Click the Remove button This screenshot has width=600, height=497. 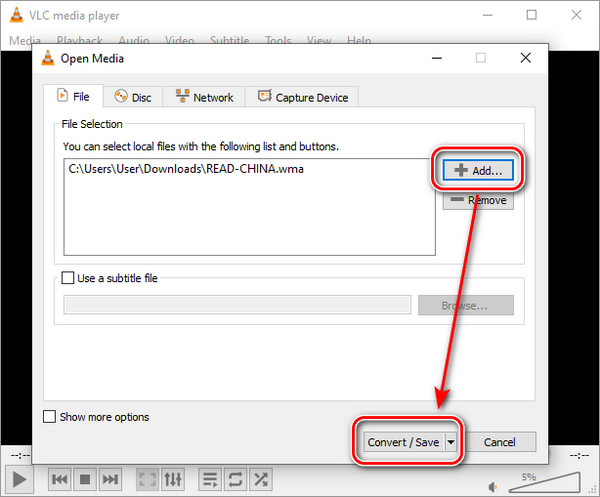coord(478,200)
